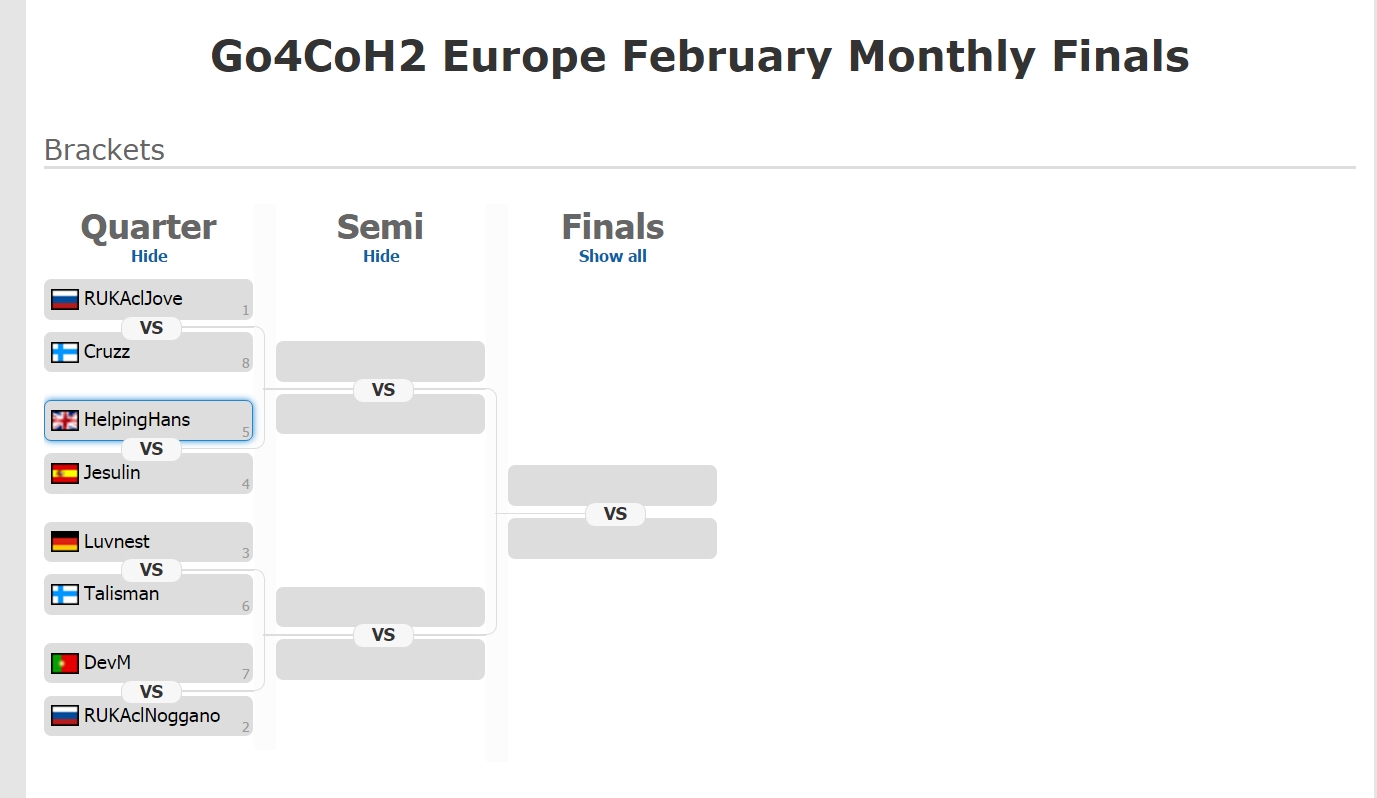Open VS match Luvnest versus Talisman
This screenshot has width=1377, height=798.
pyautogui.click(x=151, y=570)
